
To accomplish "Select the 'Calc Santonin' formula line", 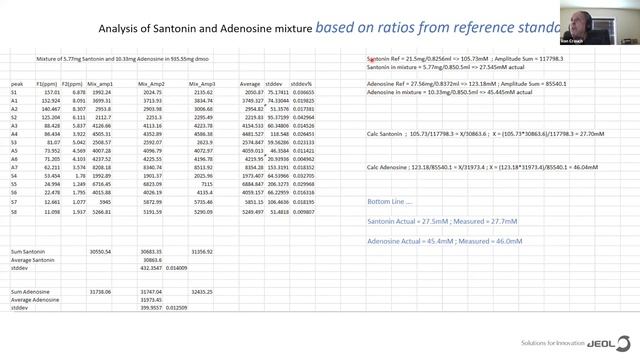I will (x=485, y=134).
